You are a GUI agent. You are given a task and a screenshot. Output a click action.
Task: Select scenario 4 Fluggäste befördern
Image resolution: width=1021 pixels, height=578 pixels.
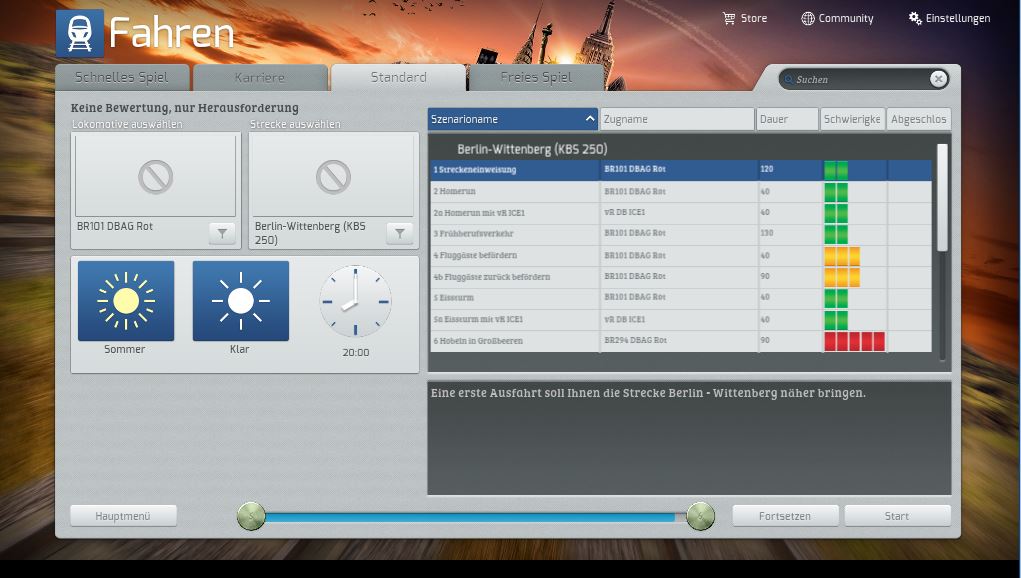tap(680, 255)
